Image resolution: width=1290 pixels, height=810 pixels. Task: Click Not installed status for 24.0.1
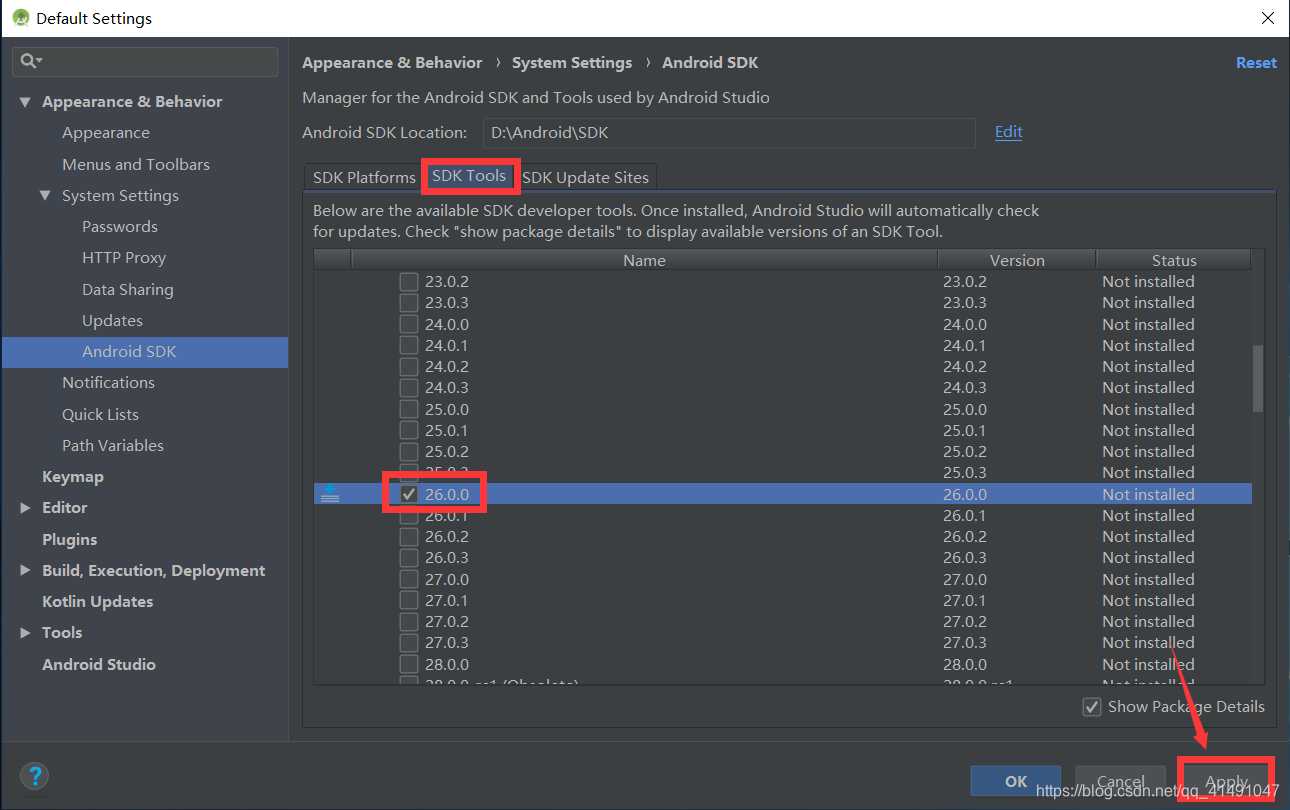(x=1148, y=345)
